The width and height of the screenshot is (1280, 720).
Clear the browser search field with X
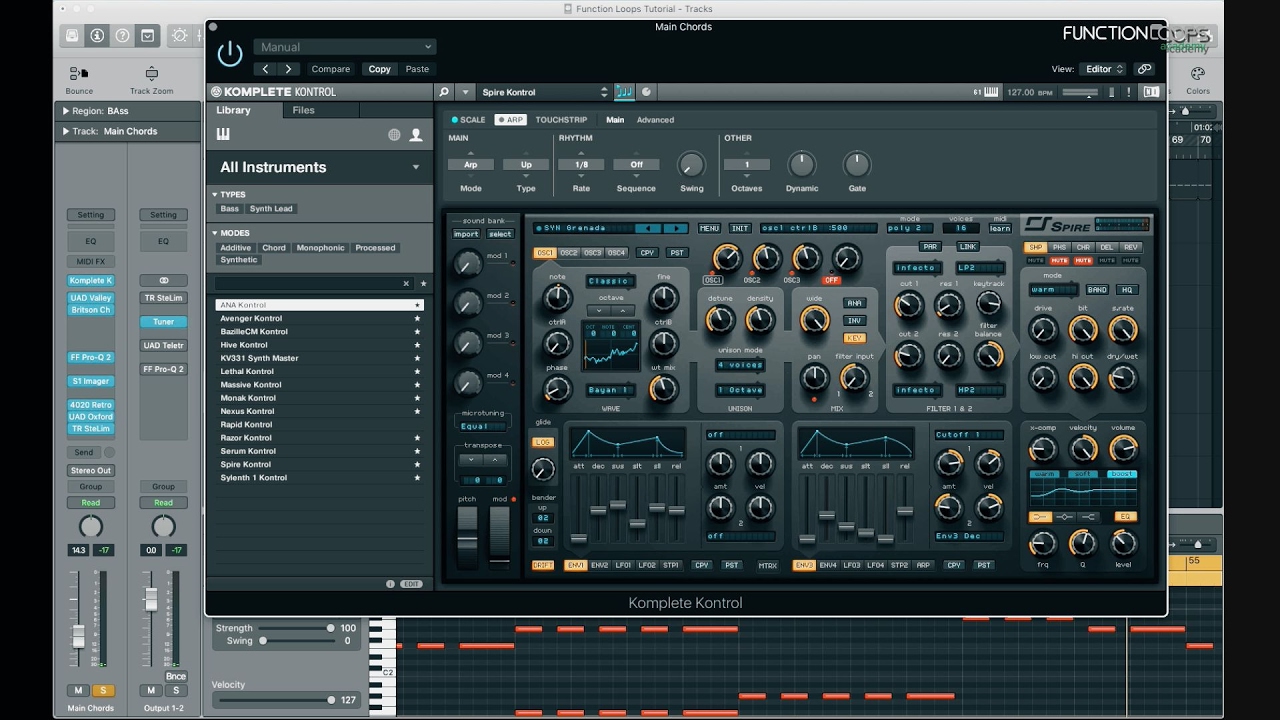(x=406, y=284)
